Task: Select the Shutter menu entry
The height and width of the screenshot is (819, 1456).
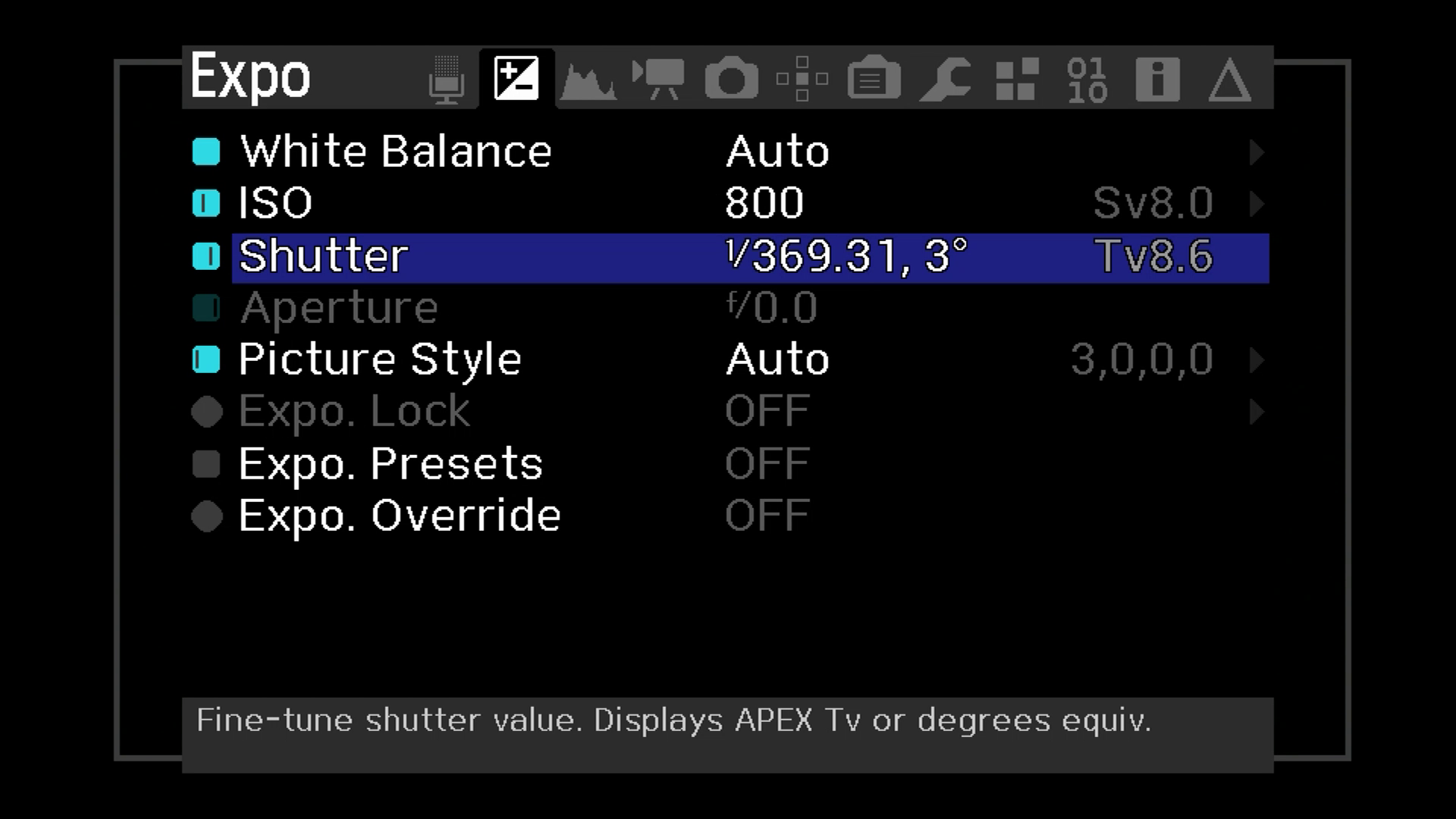Action: tap(324, 256)
